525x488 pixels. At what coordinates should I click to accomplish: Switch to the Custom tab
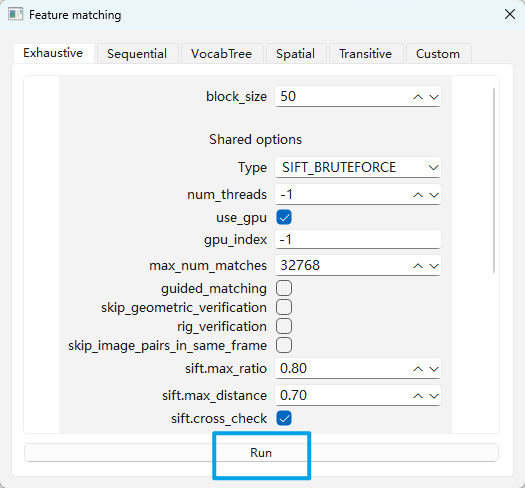click(438, 54)
